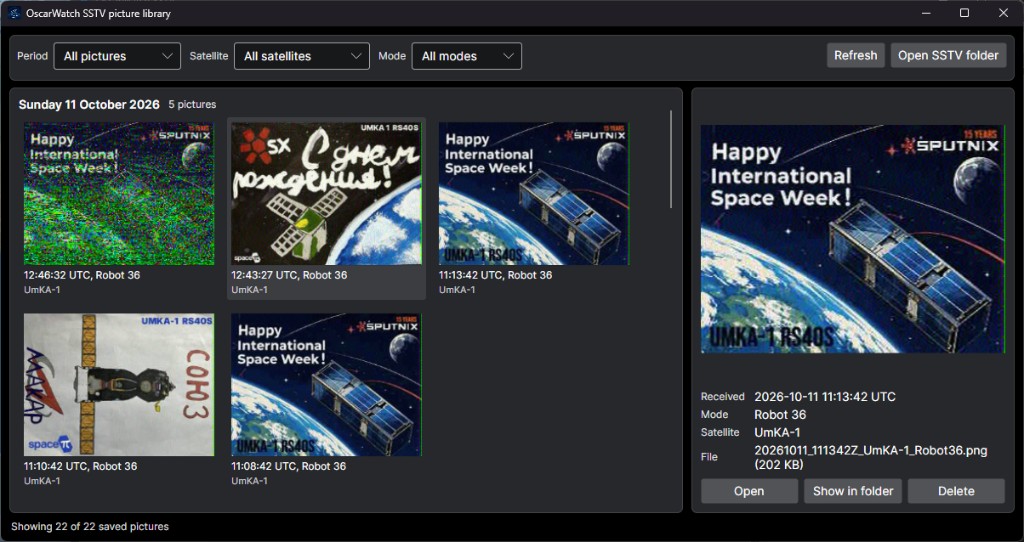Click the Period label
The image size is (1024, 542).
coord(33,56)
